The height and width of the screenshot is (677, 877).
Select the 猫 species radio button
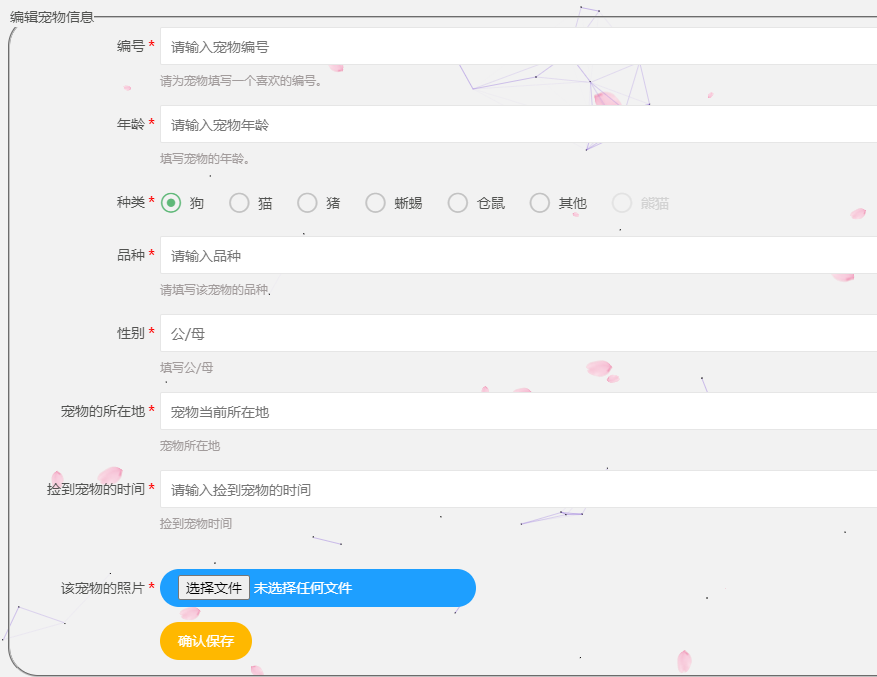(239, 202)
